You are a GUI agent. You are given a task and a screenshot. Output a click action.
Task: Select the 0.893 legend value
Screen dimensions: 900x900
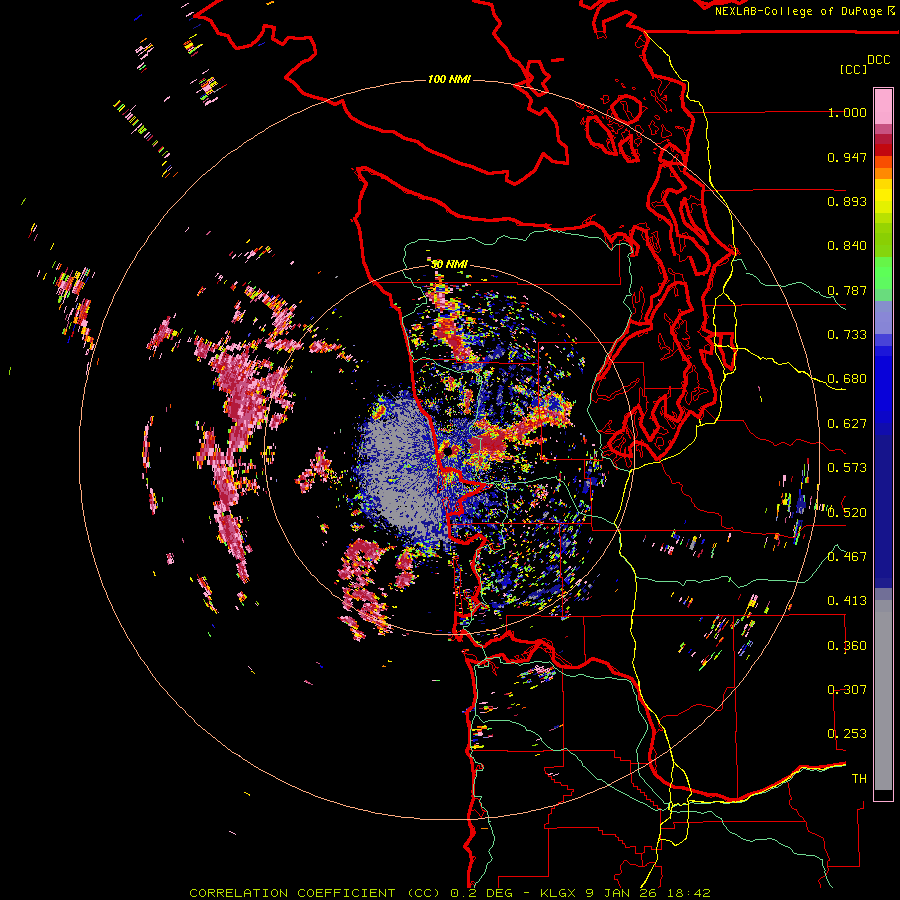(847, 201)
